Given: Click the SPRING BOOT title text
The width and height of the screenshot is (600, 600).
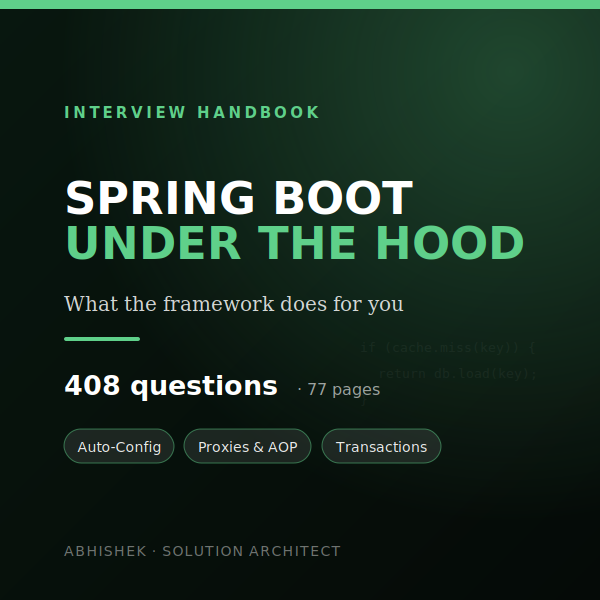Looking at the screenshot, I should coord(239,198).
